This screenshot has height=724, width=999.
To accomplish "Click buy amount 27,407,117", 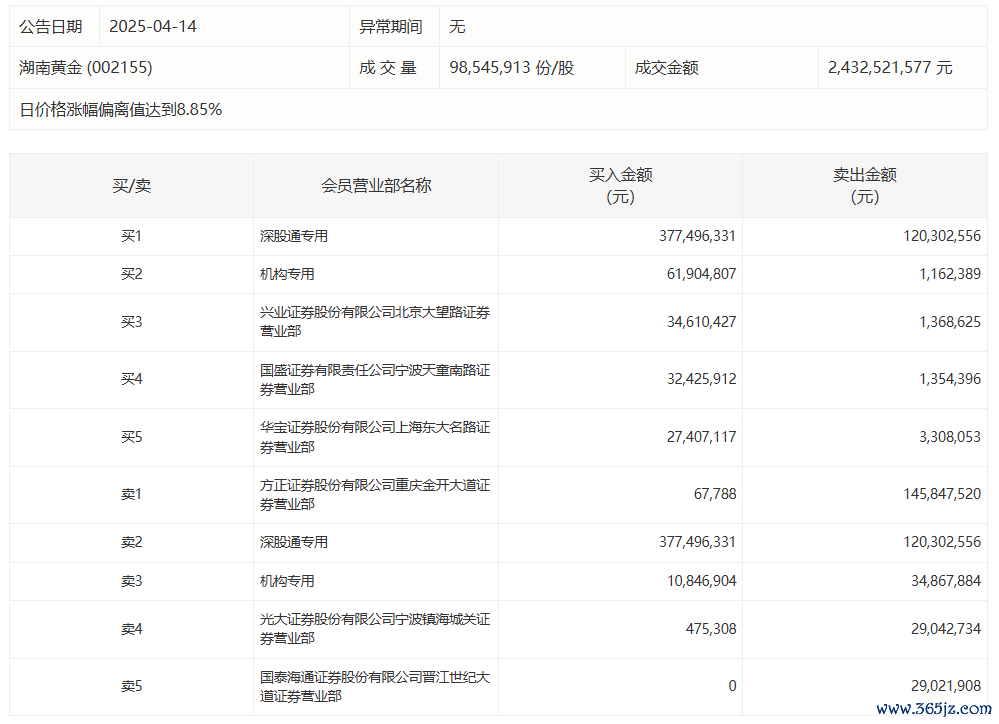I will (x=701, y=437).
